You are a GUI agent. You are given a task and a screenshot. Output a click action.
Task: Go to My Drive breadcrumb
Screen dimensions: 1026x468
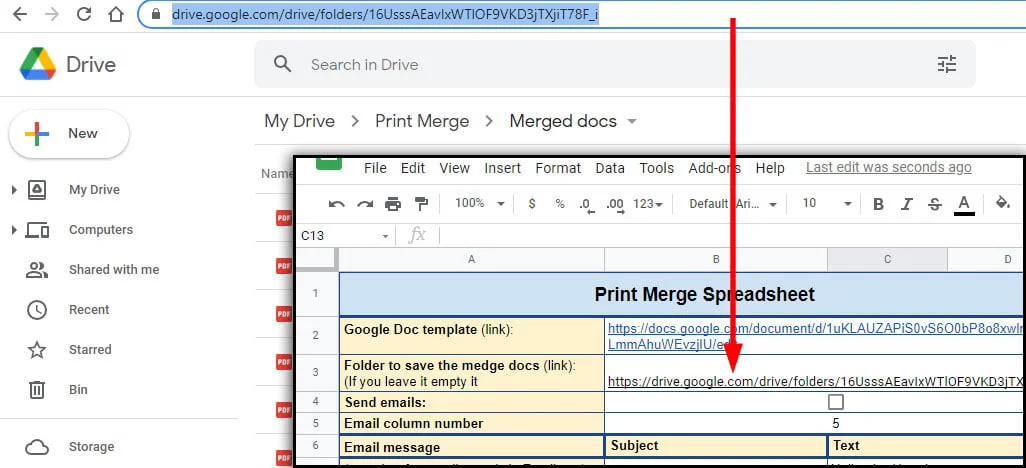coord(300,122)
